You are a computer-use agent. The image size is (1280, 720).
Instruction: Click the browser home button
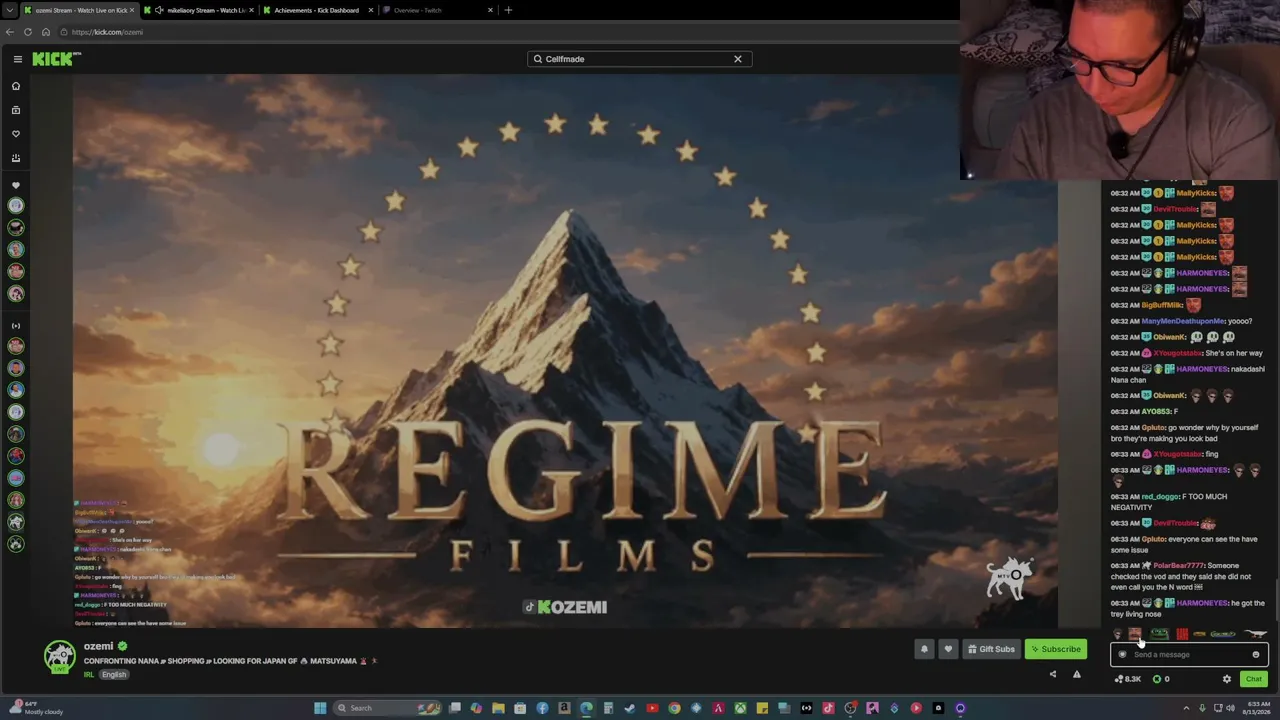point(46,32)
